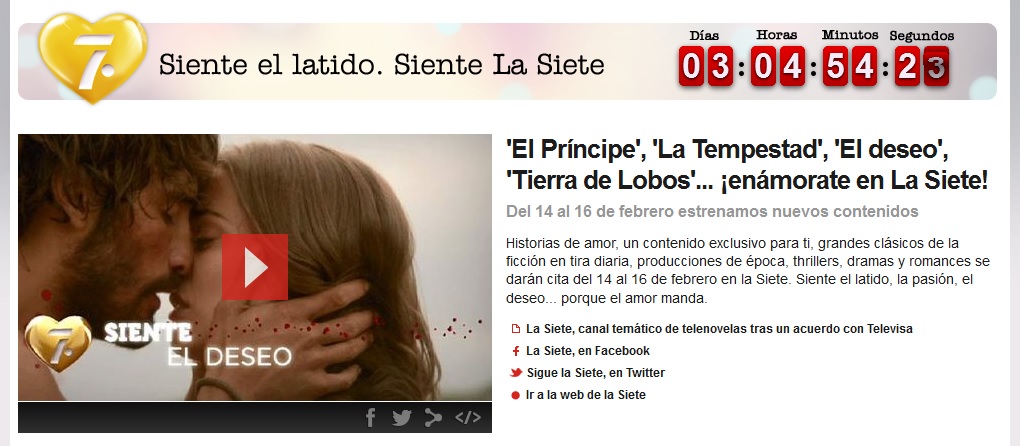
Task: Click the red dot beside 'Ir a la web'
Action: coord(516,395)
